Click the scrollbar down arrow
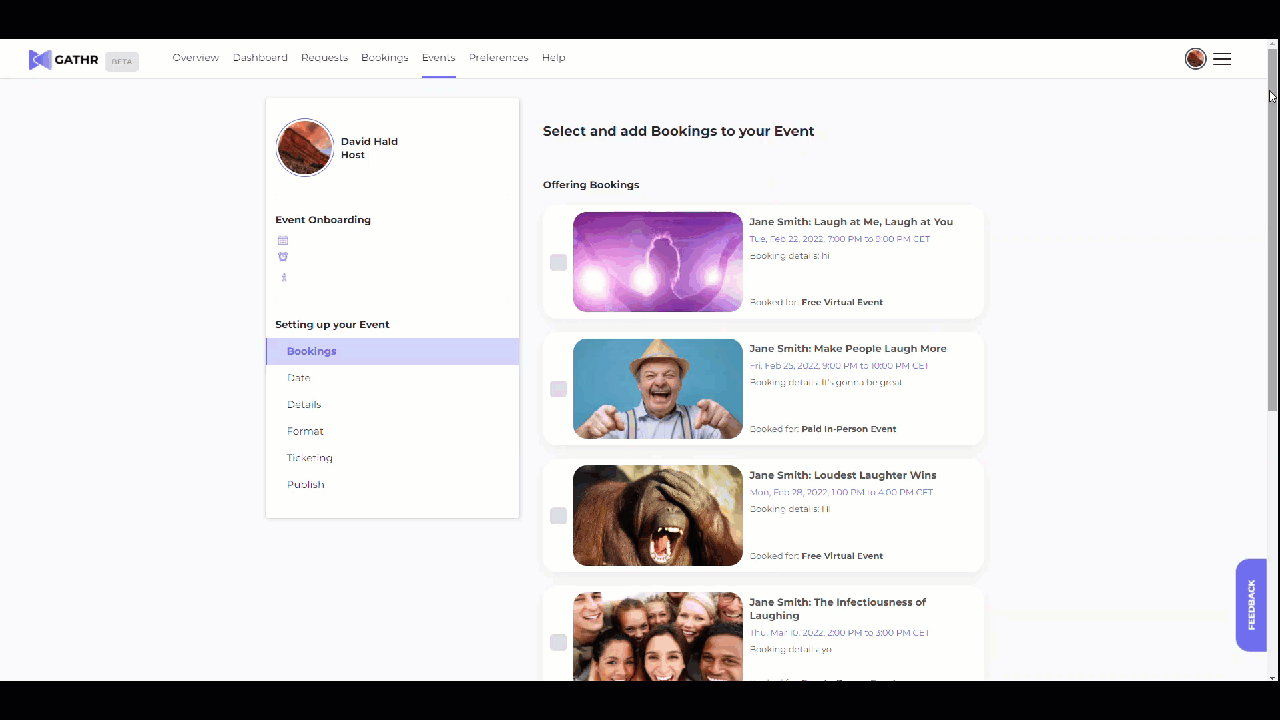This screenshot has height=720, width=1280. tap(1273, 676)
